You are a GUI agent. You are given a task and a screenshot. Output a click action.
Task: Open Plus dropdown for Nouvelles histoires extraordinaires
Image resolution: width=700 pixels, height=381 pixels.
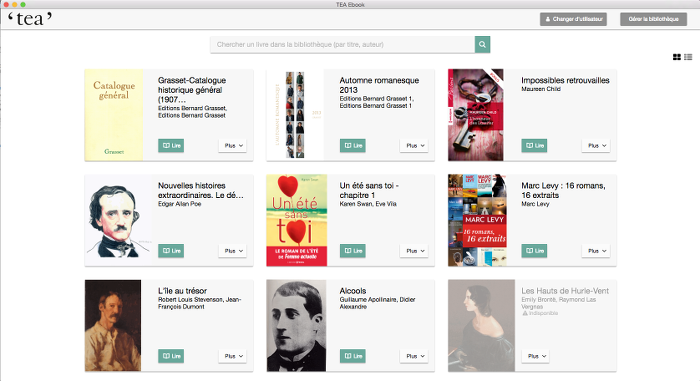coord(233,251)
